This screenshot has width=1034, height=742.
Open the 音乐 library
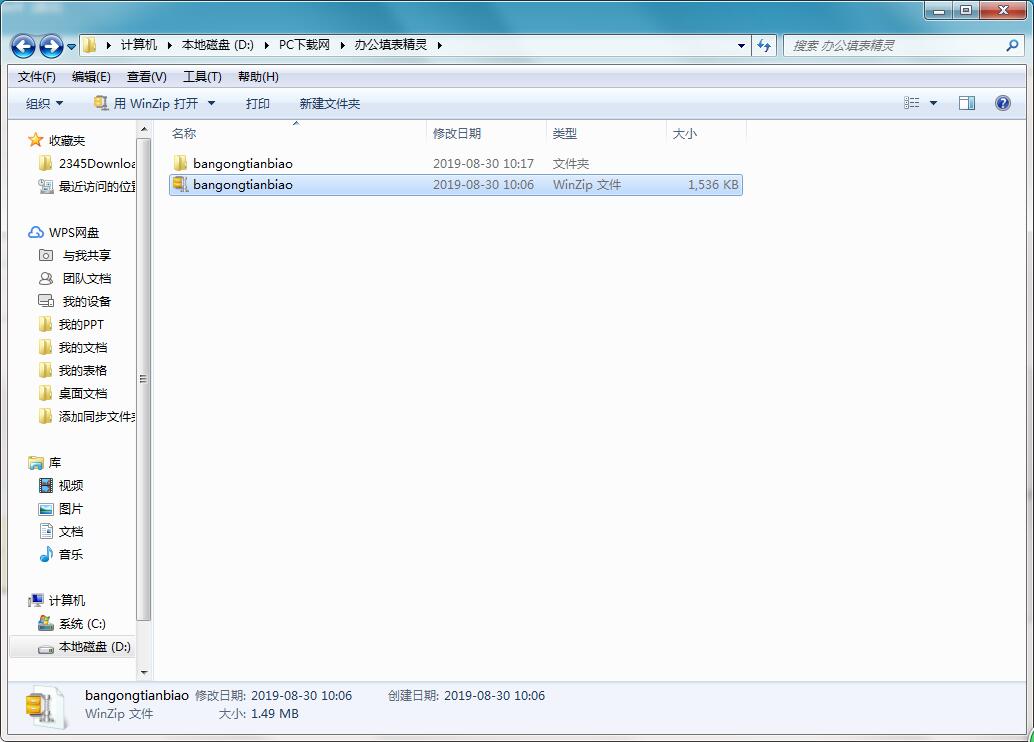[x=61, y=555]
